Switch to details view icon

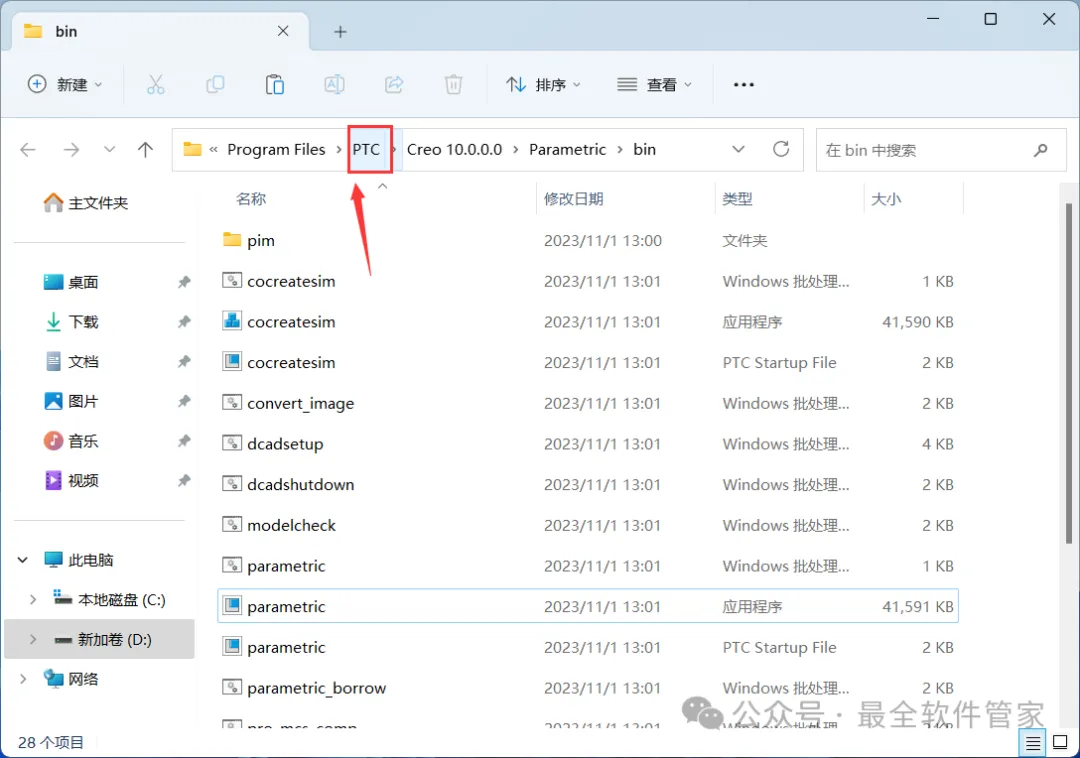[x=1032, y=743]
